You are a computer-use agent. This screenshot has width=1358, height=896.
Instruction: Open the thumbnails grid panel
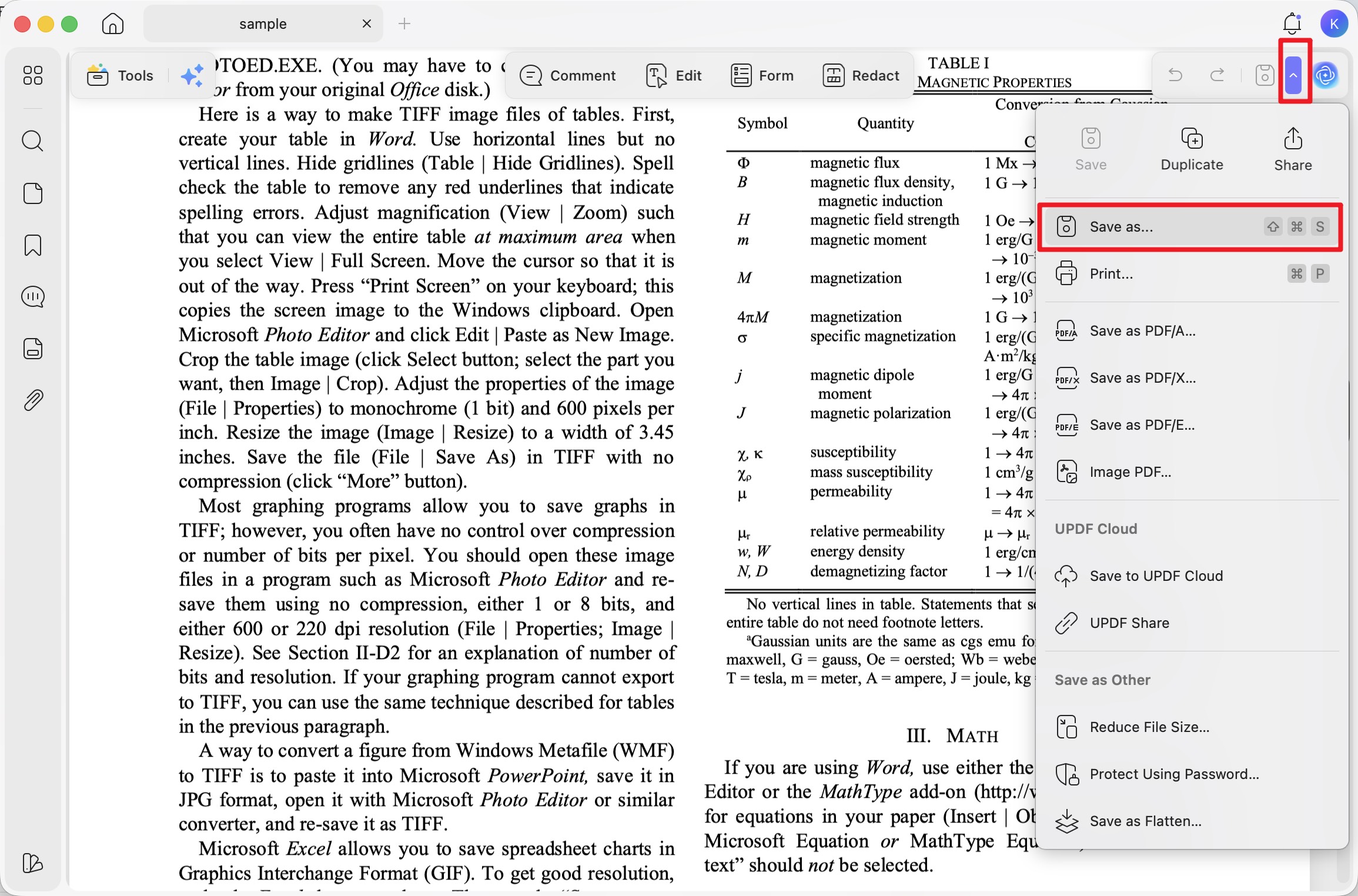33,75
